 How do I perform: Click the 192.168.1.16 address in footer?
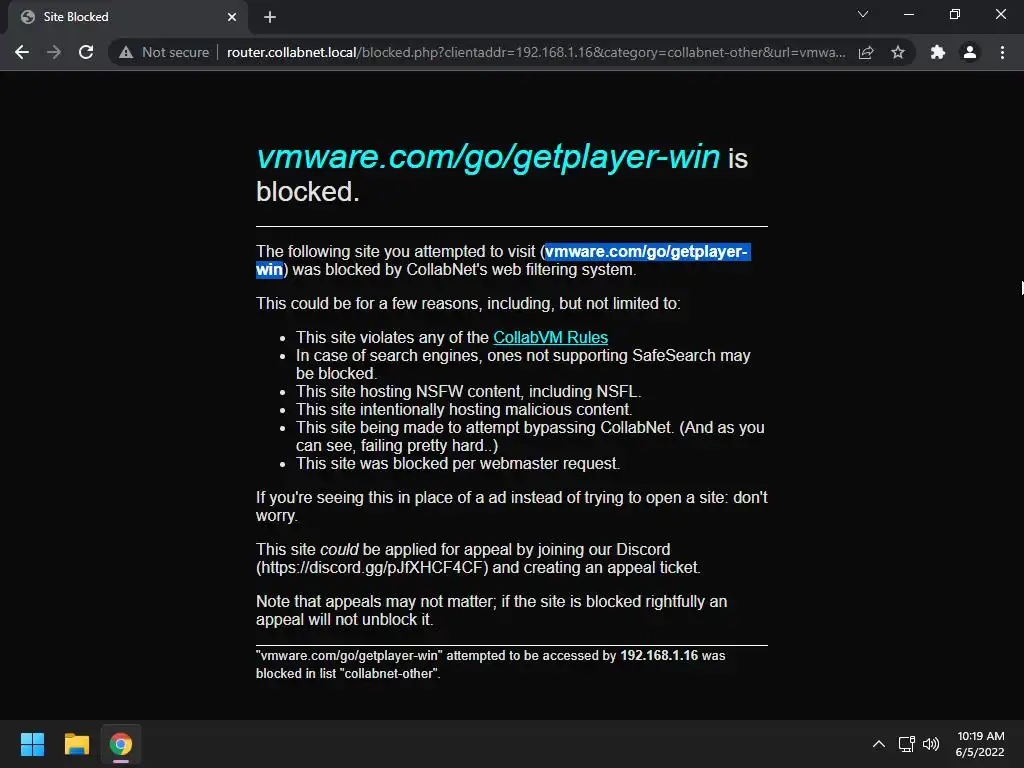tap(659, 655)
